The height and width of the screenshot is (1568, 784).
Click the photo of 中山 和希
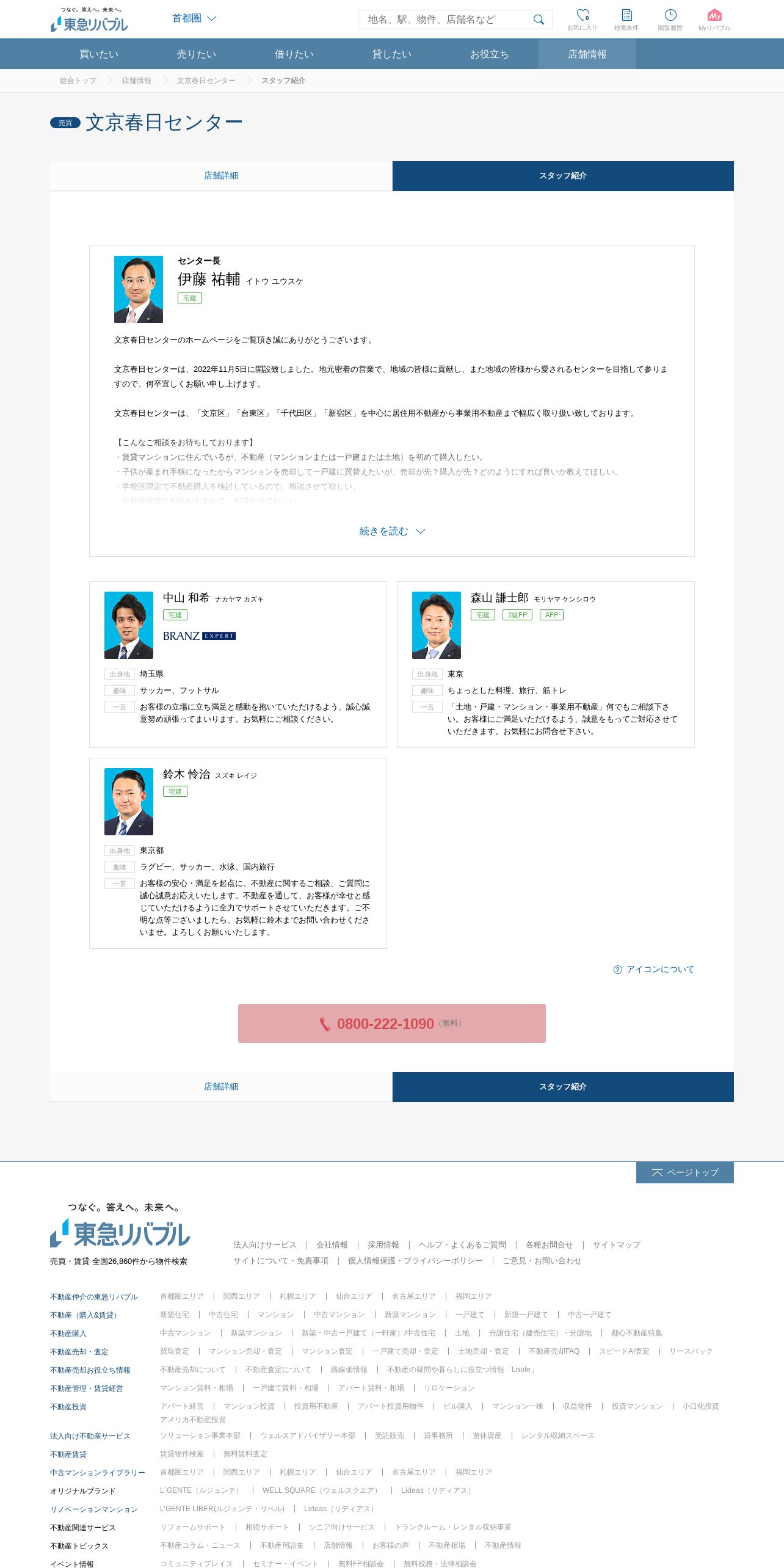coord(129,625)
